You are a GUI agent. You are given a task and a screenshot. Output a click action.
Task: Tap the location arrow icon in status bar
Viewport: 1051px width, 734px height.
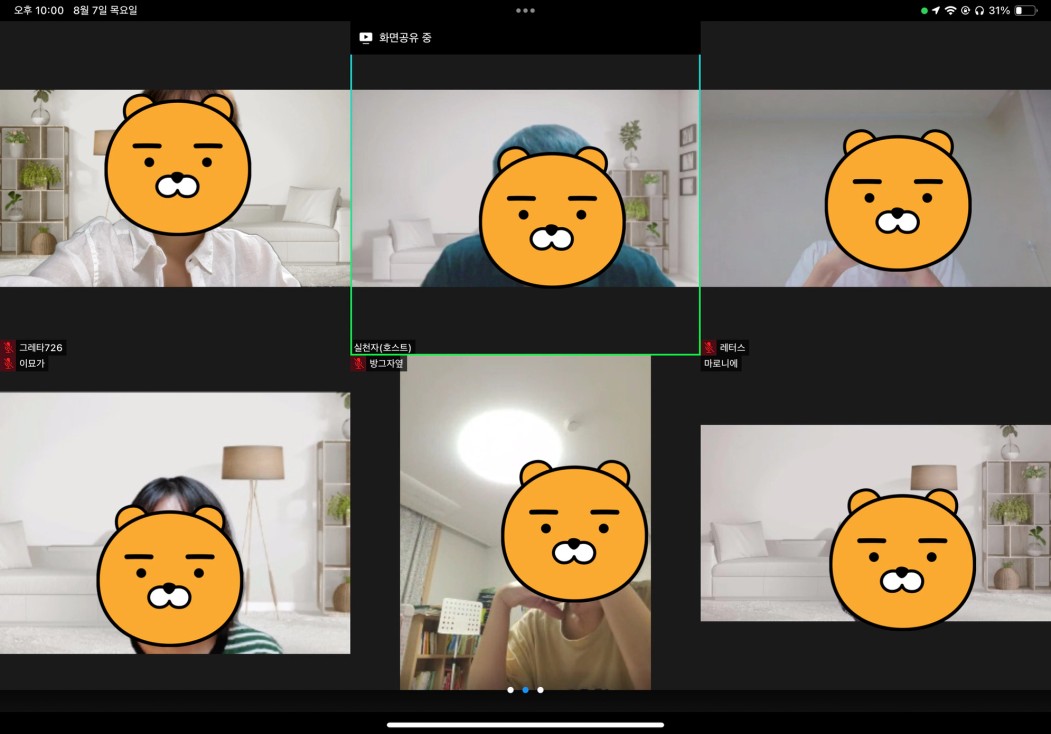(936, 11)
